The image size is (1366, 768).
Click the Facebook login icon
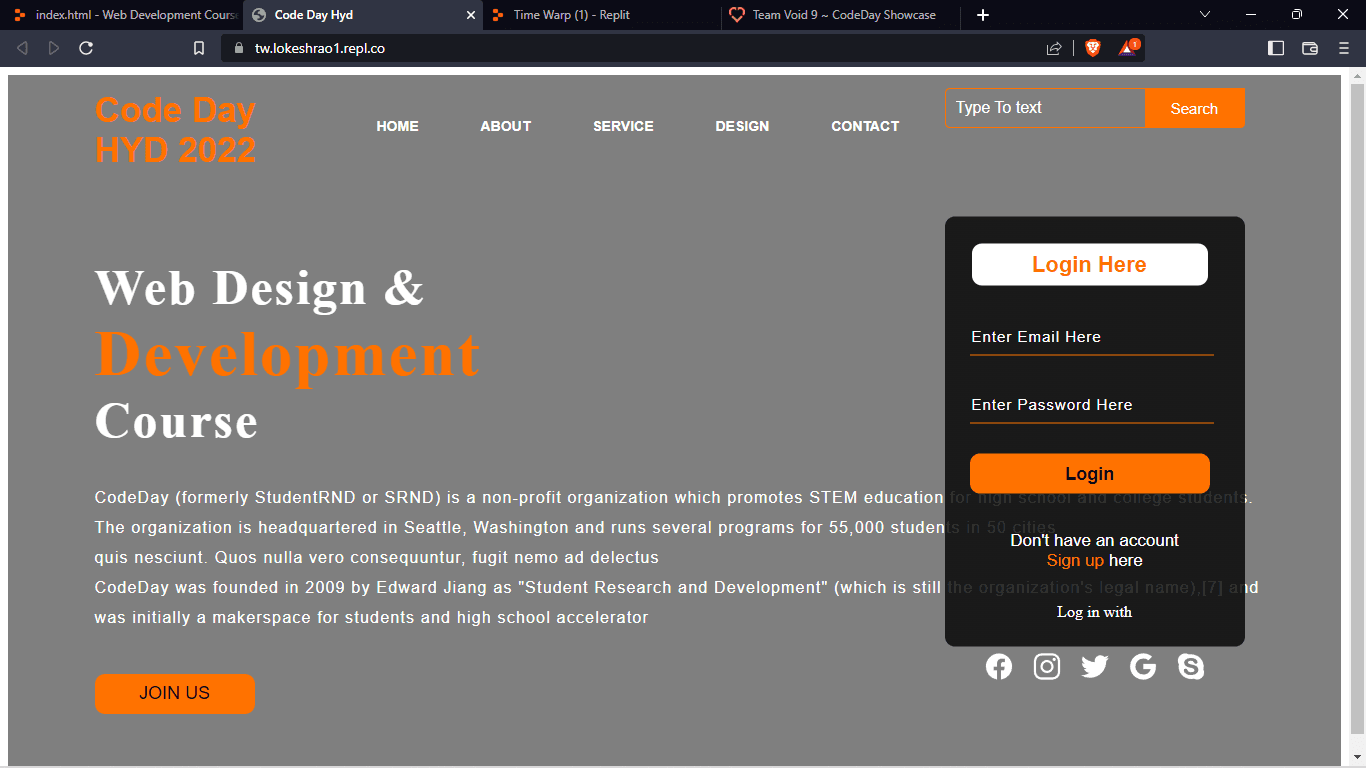[x=998, y=667]
